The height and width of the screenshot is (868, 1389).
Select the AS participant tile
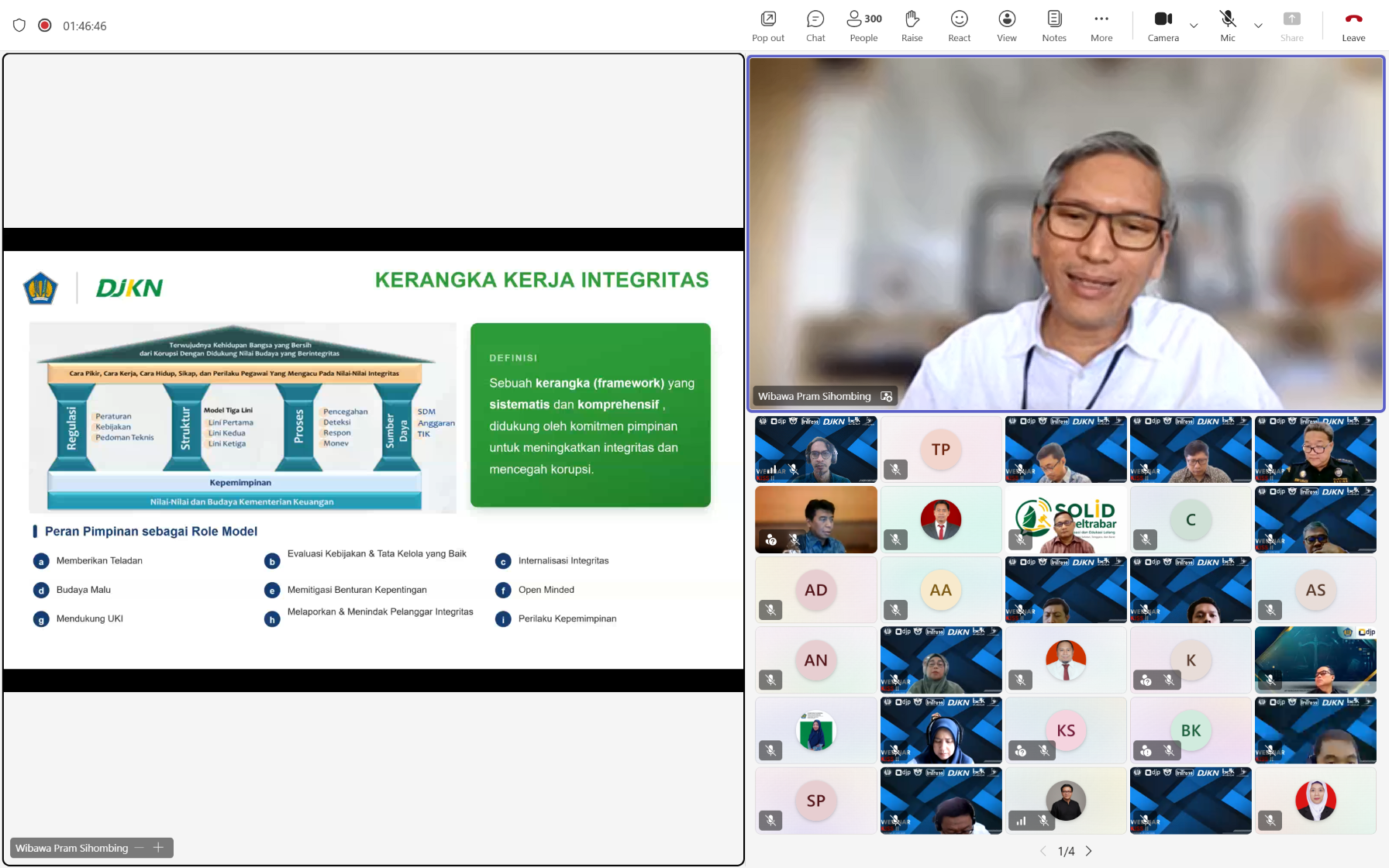click(1315, 590)
